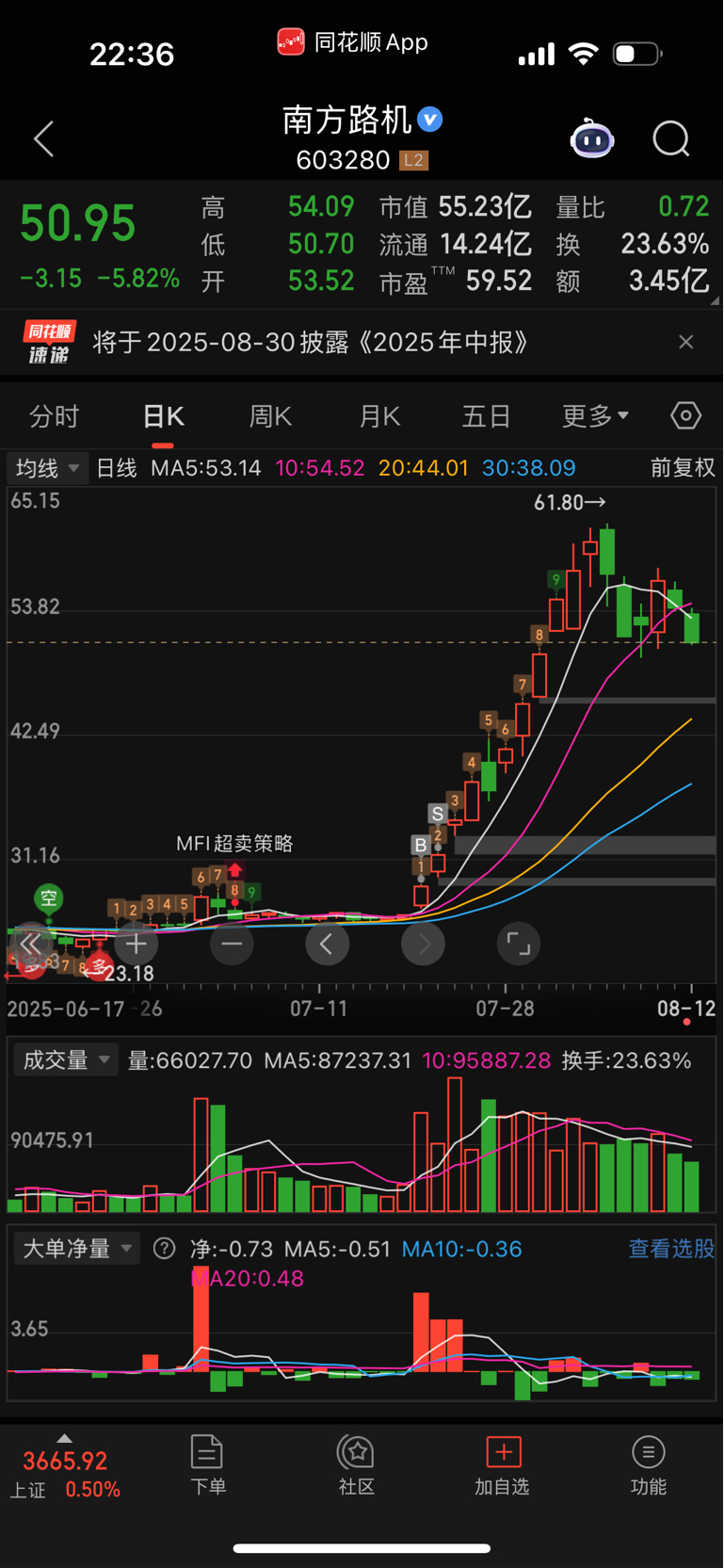Open the 同花顺速递 logo
The height and width of the screenshot is (1568, 724).
pos(49,342)
